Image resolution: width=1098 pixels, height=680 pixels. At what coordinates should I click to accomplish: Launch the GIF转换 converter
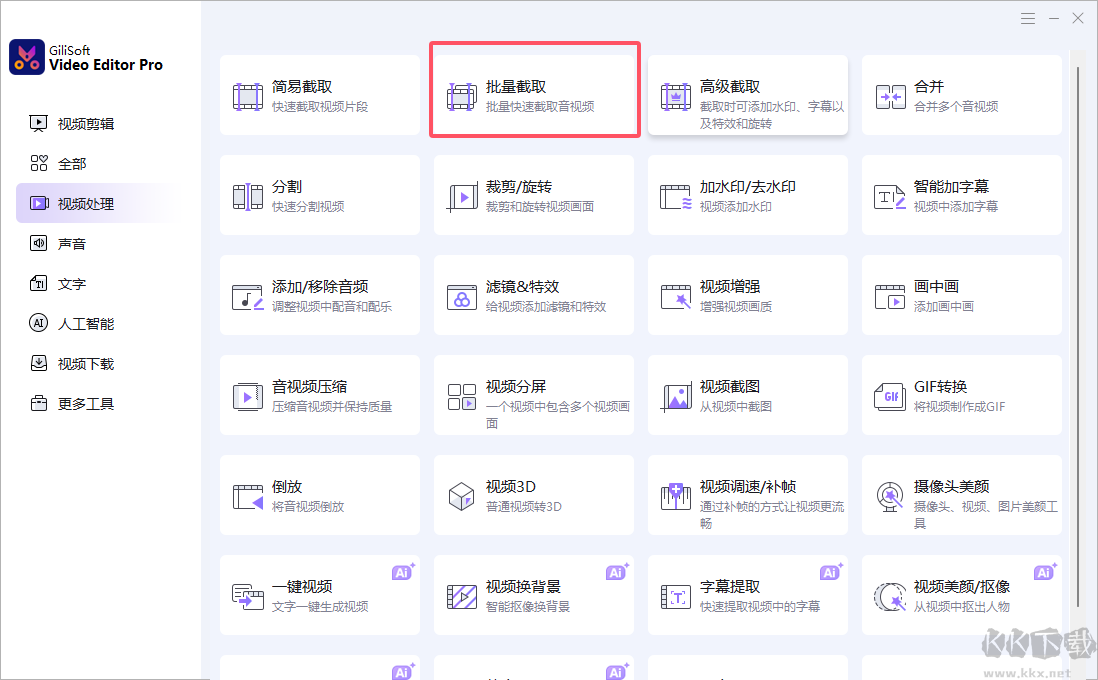[961, 396]
